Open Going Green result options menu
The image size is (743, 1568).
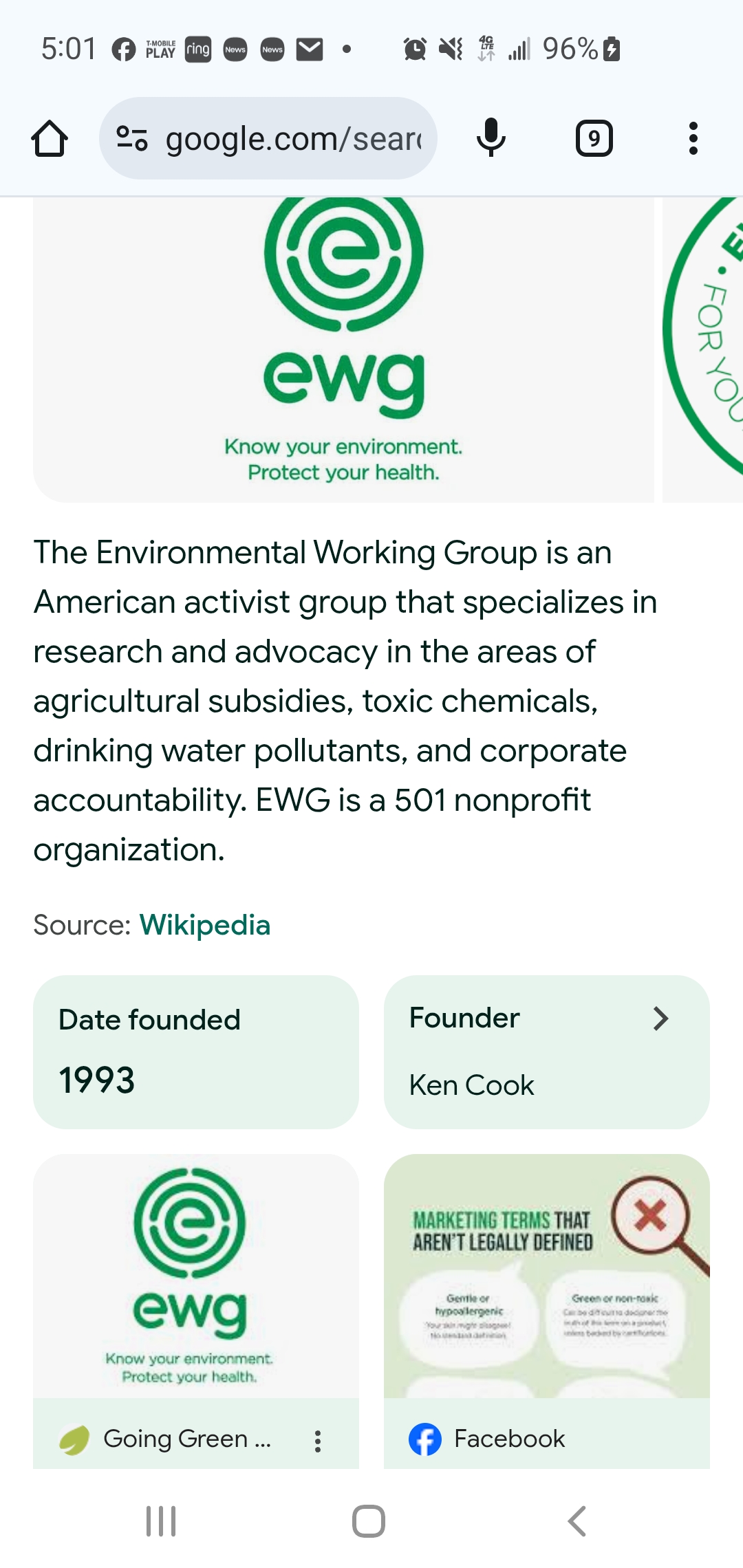[317, 1441]
